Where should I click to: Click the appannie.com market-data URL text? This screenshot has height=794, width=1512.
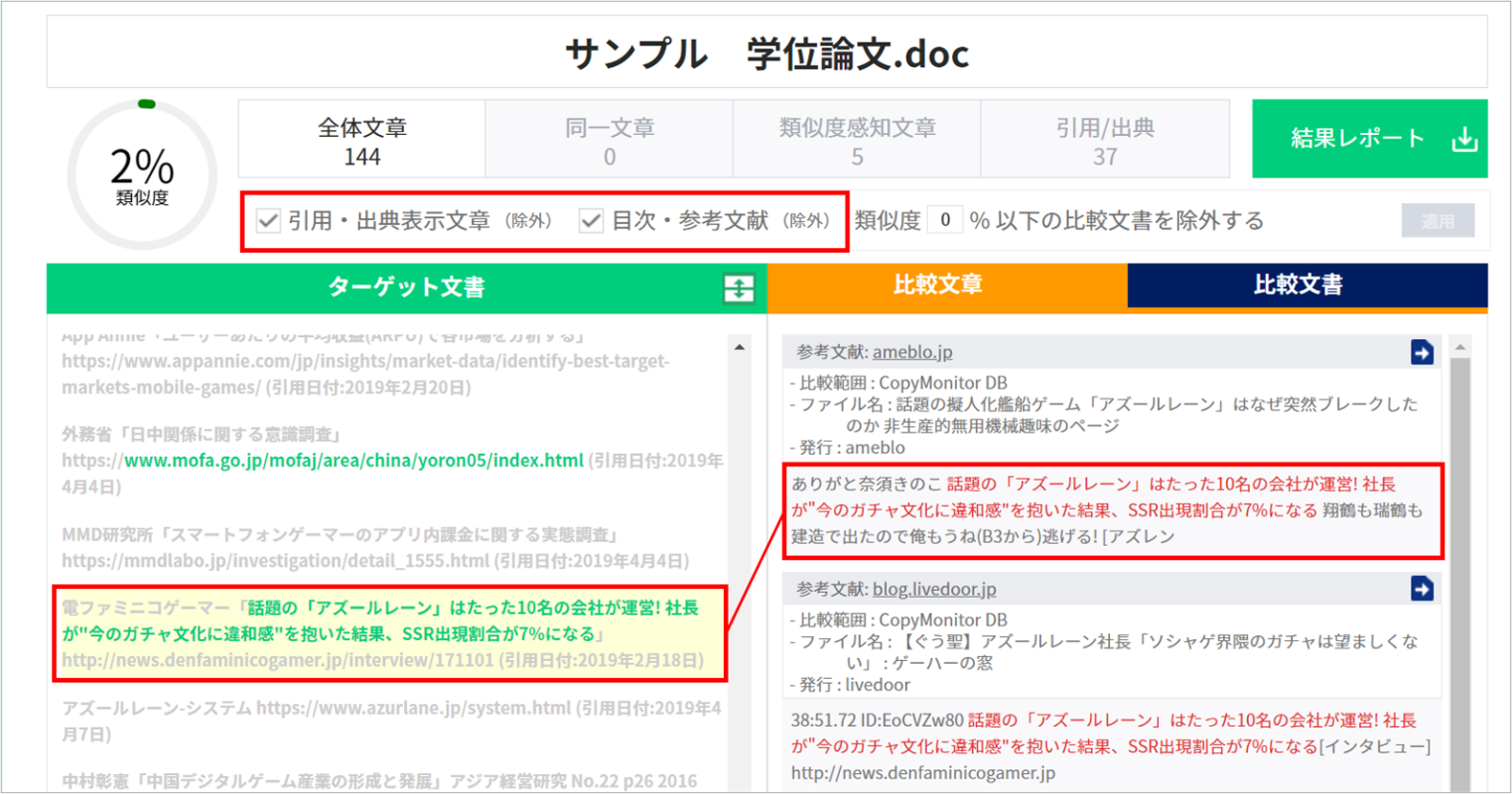(366, 374)
